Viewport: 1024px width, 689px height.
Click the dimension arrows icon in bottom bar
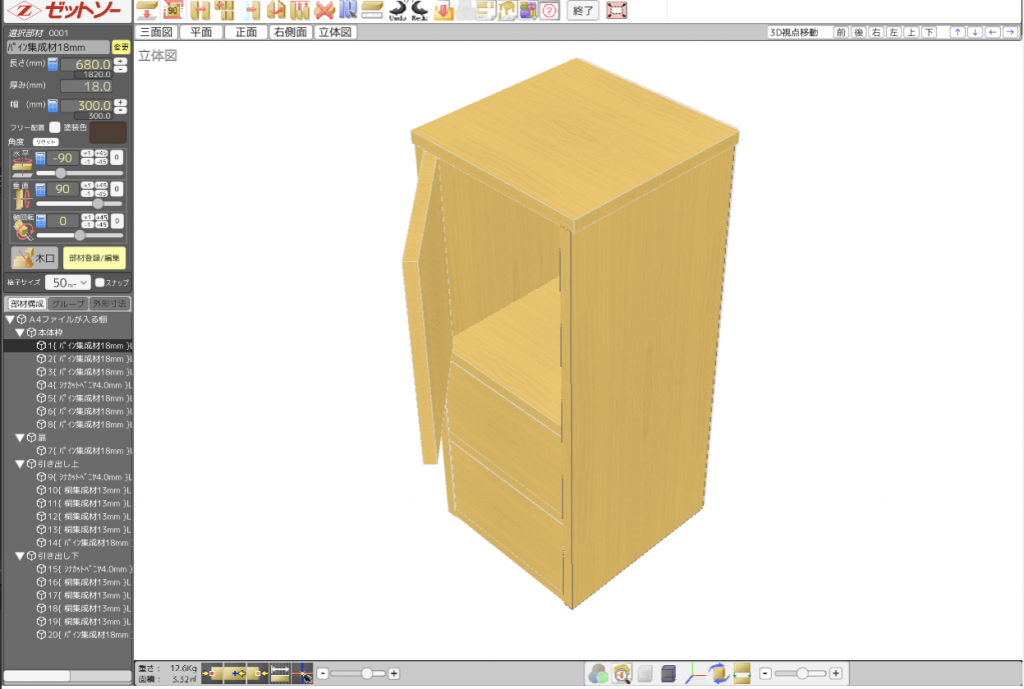pyautogui.click(x=742, y=673)
